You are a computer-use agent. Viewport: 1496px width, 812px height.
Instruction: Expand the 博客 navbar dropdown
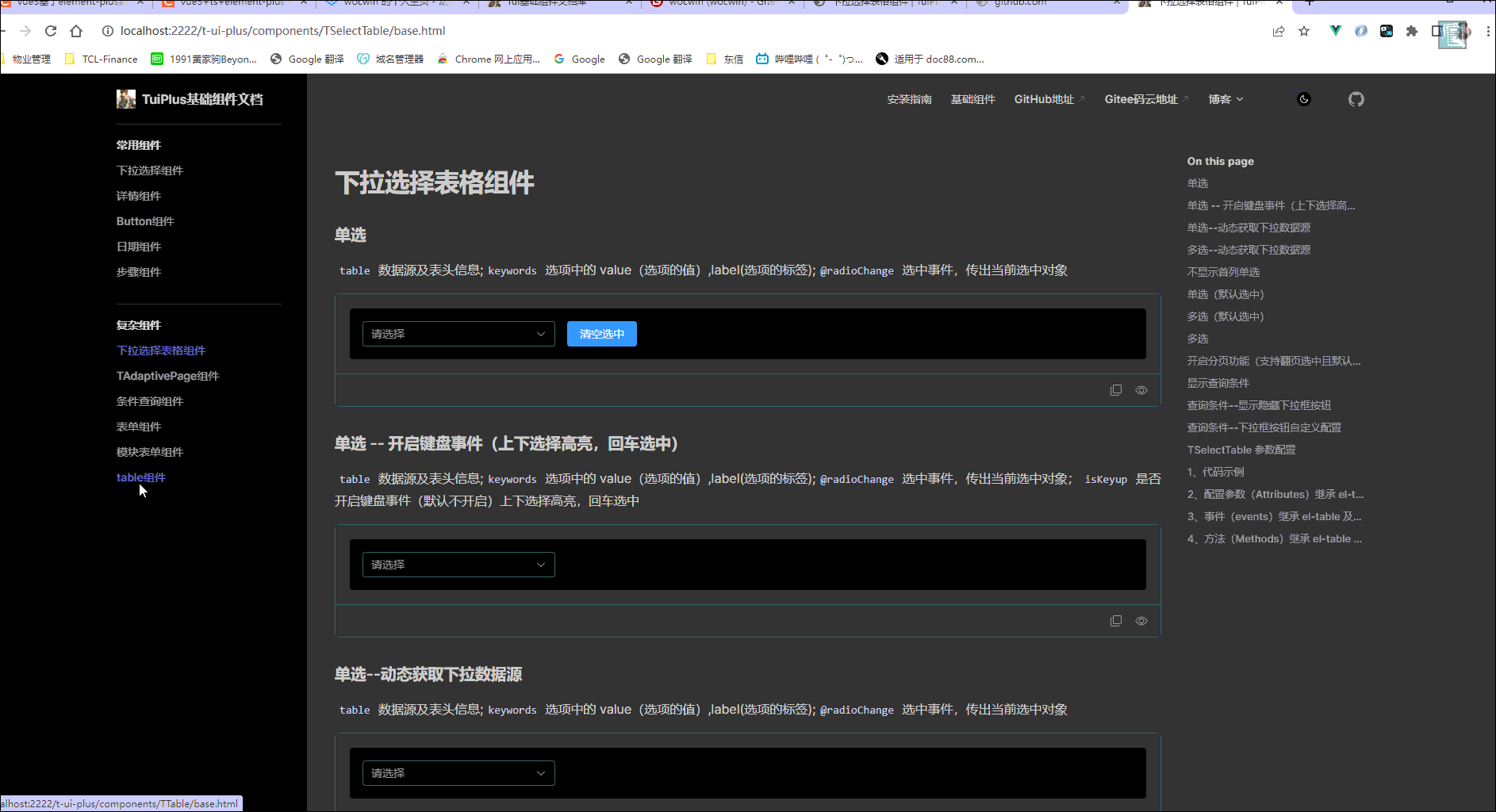[1225, 99]
